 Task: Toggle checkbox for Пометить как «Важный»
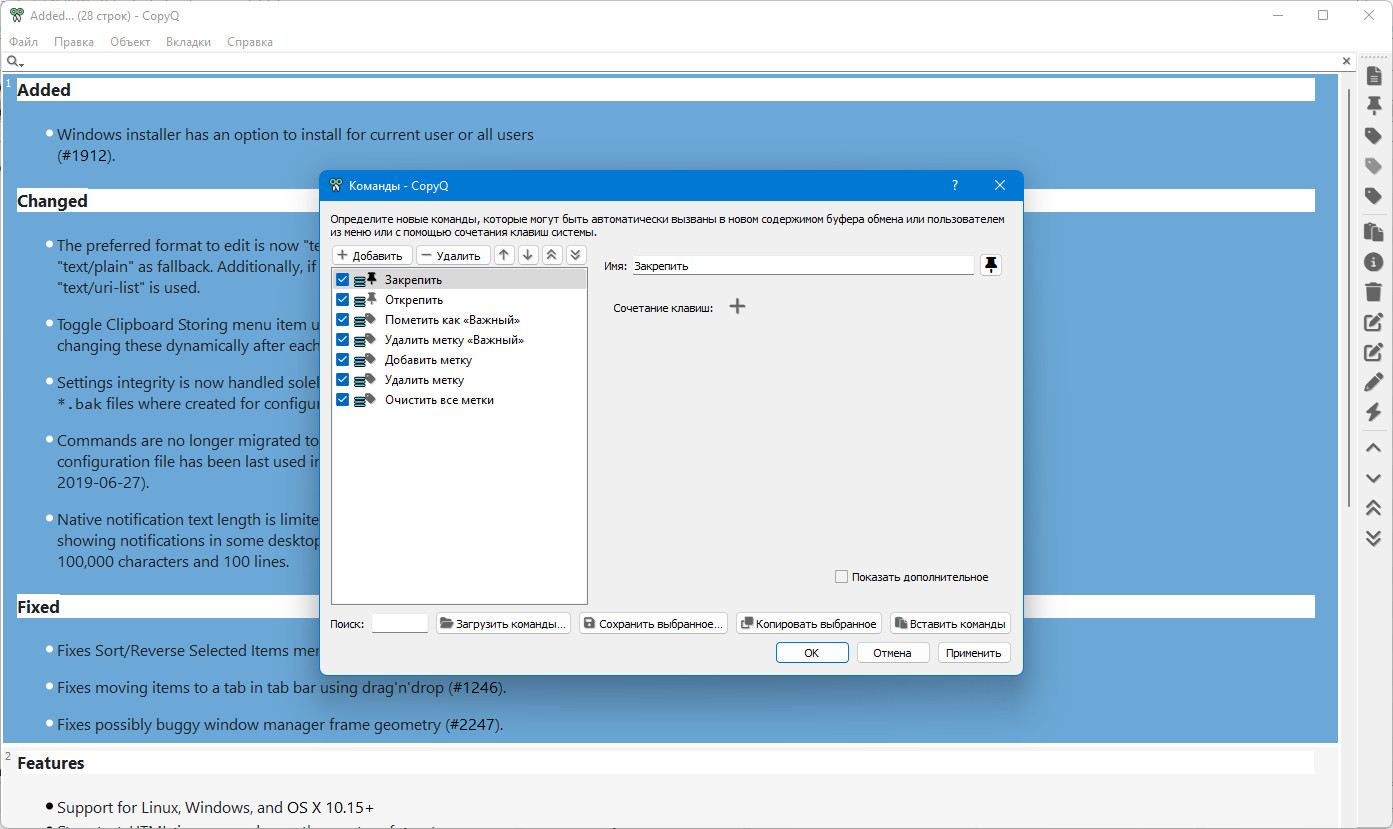343,320
